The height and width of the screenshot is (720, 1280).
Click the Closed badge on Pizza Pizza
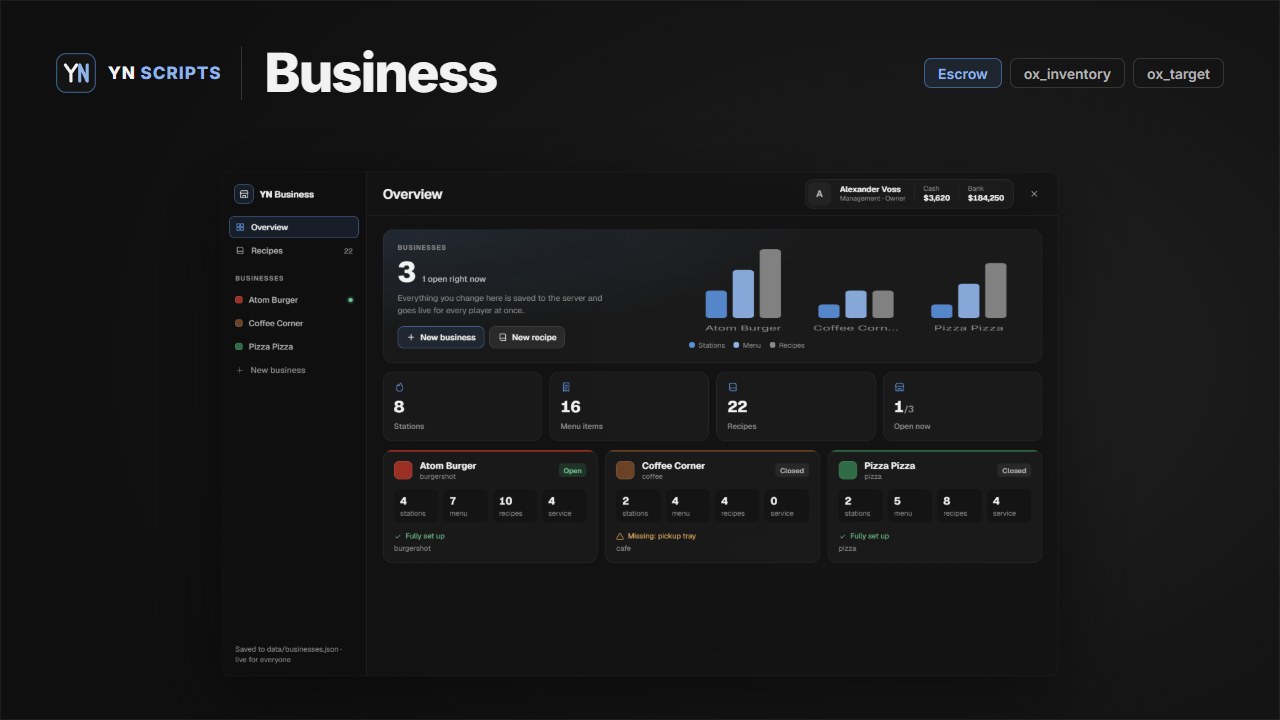[x=1014, y=470]
